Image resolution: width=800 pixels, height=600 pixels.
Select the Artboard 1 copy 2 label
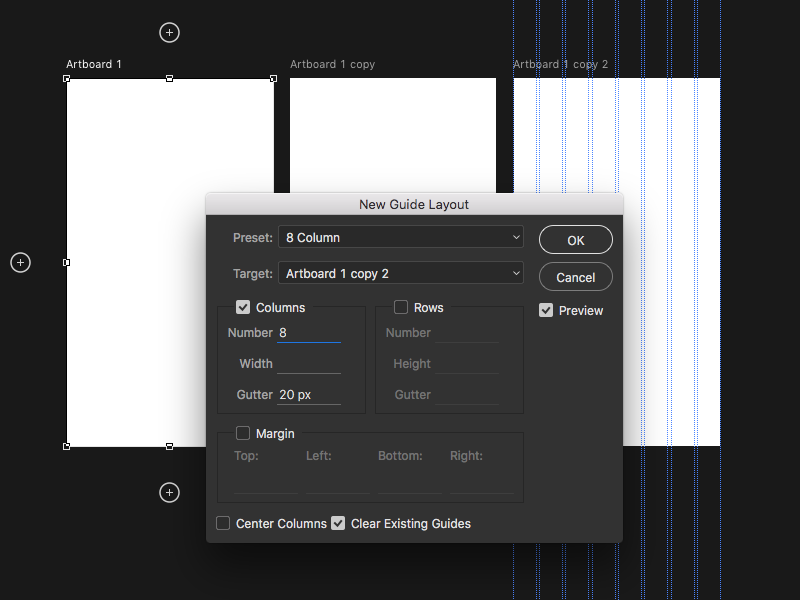pos(560,64)
